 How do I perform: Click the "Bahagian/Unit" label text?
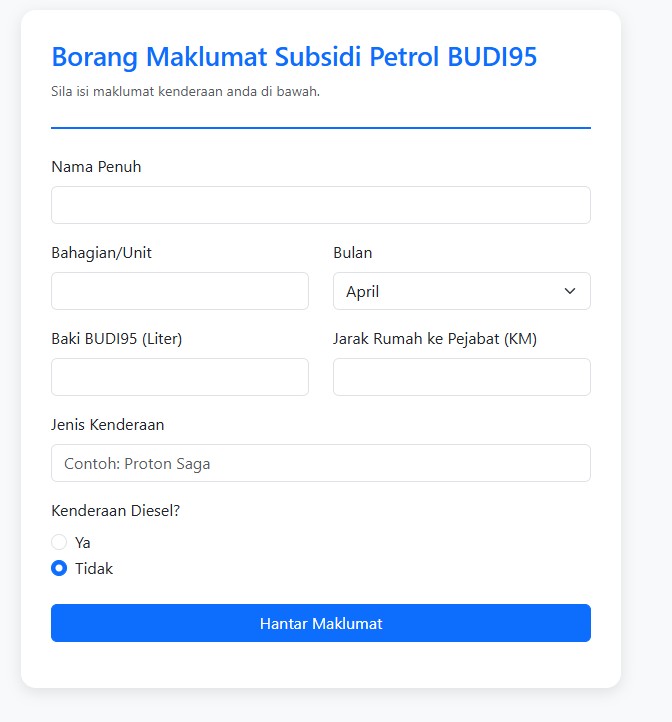pyautogui.click(x=101, y=253)
